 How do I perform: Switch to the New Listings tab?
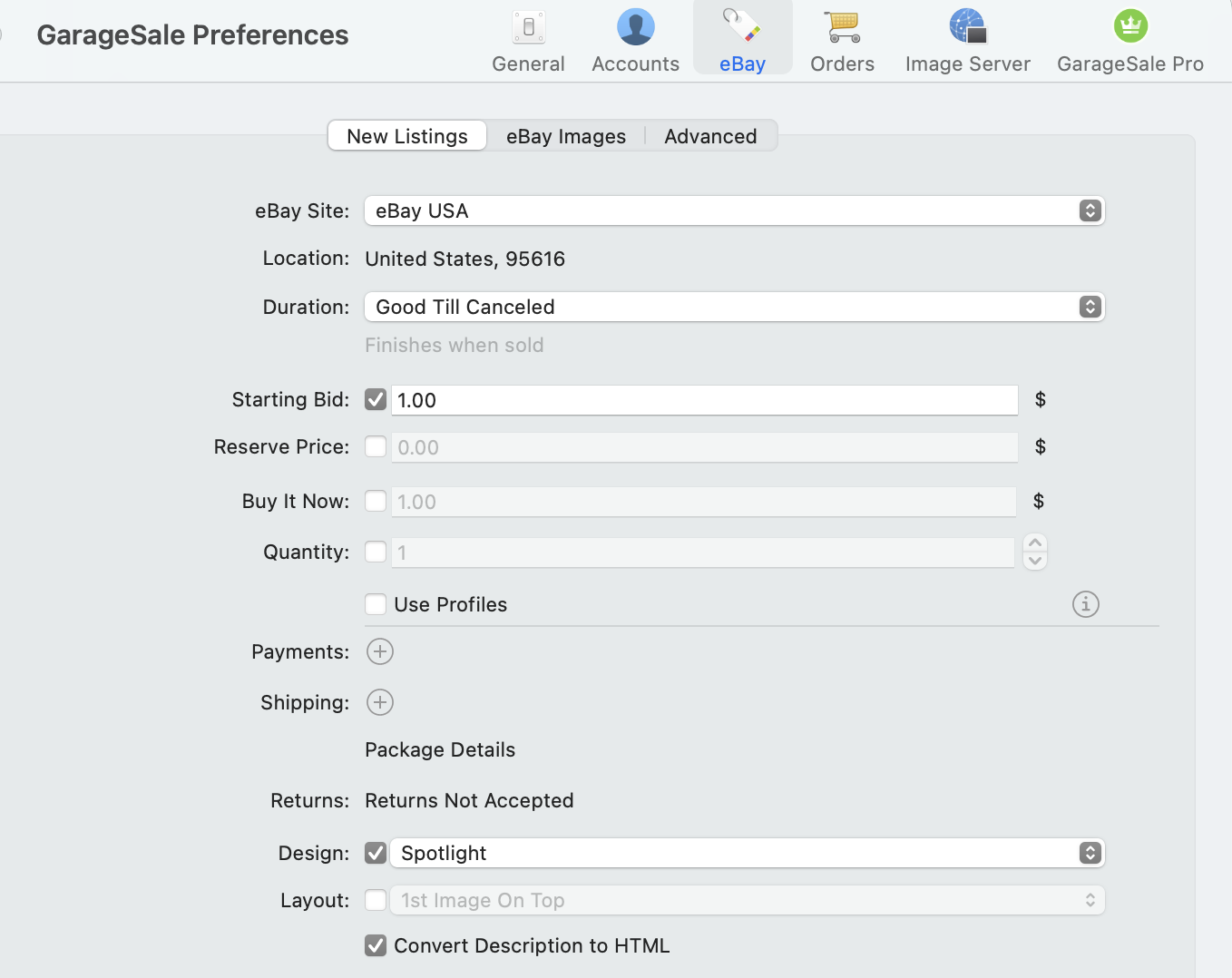pyautogui.click(x=407, y=136)
